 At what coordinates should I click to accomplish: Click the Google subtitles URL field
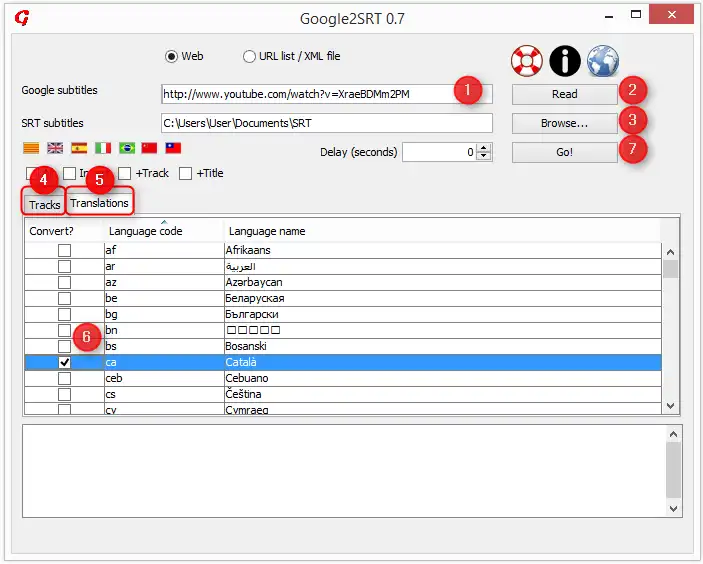tap(327, 94)
